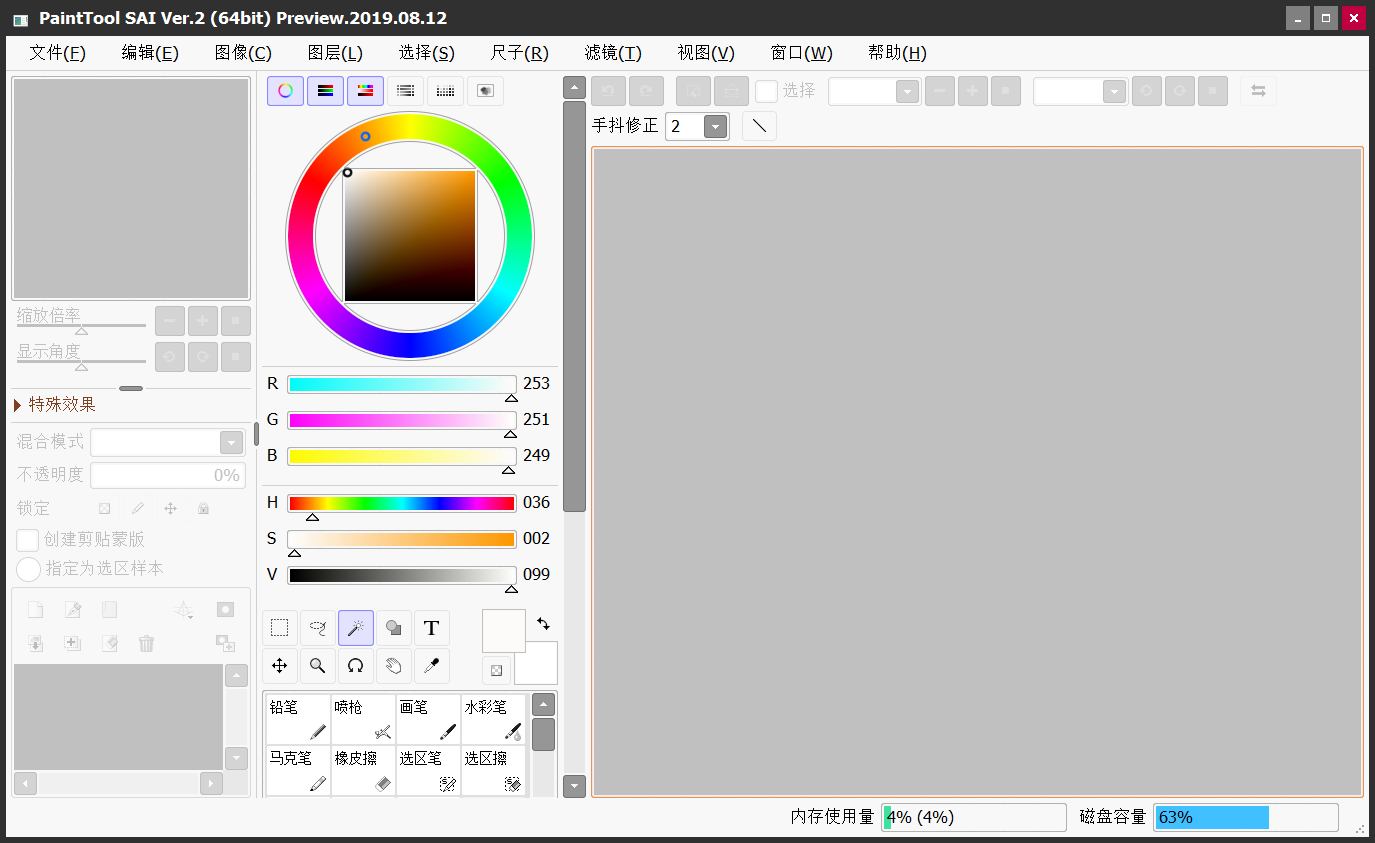Choose the 选区笔 selection pen
The height and width of the screenshot is (843, 1375).
[x=428, y=771]
